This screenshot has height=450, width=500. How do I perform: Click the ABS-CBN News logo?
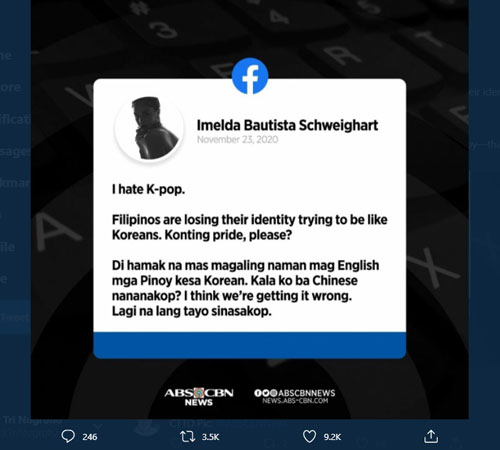(x=199, y=397)
